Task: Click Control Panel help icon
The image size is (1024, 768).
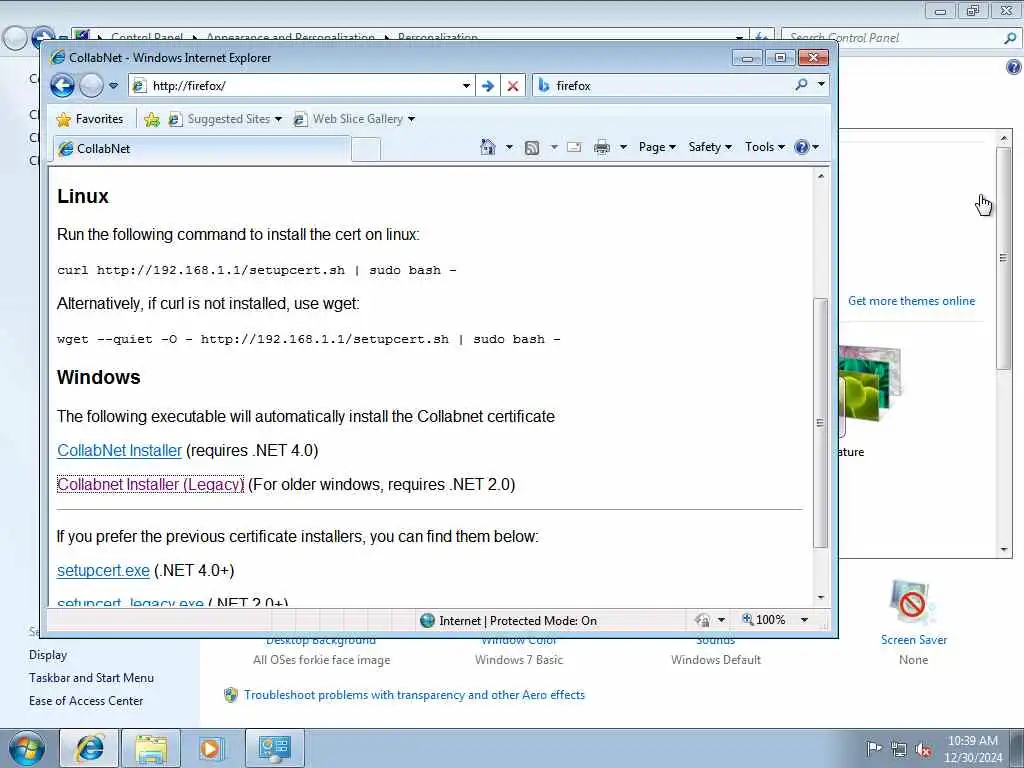Action: pos(1014,67)
